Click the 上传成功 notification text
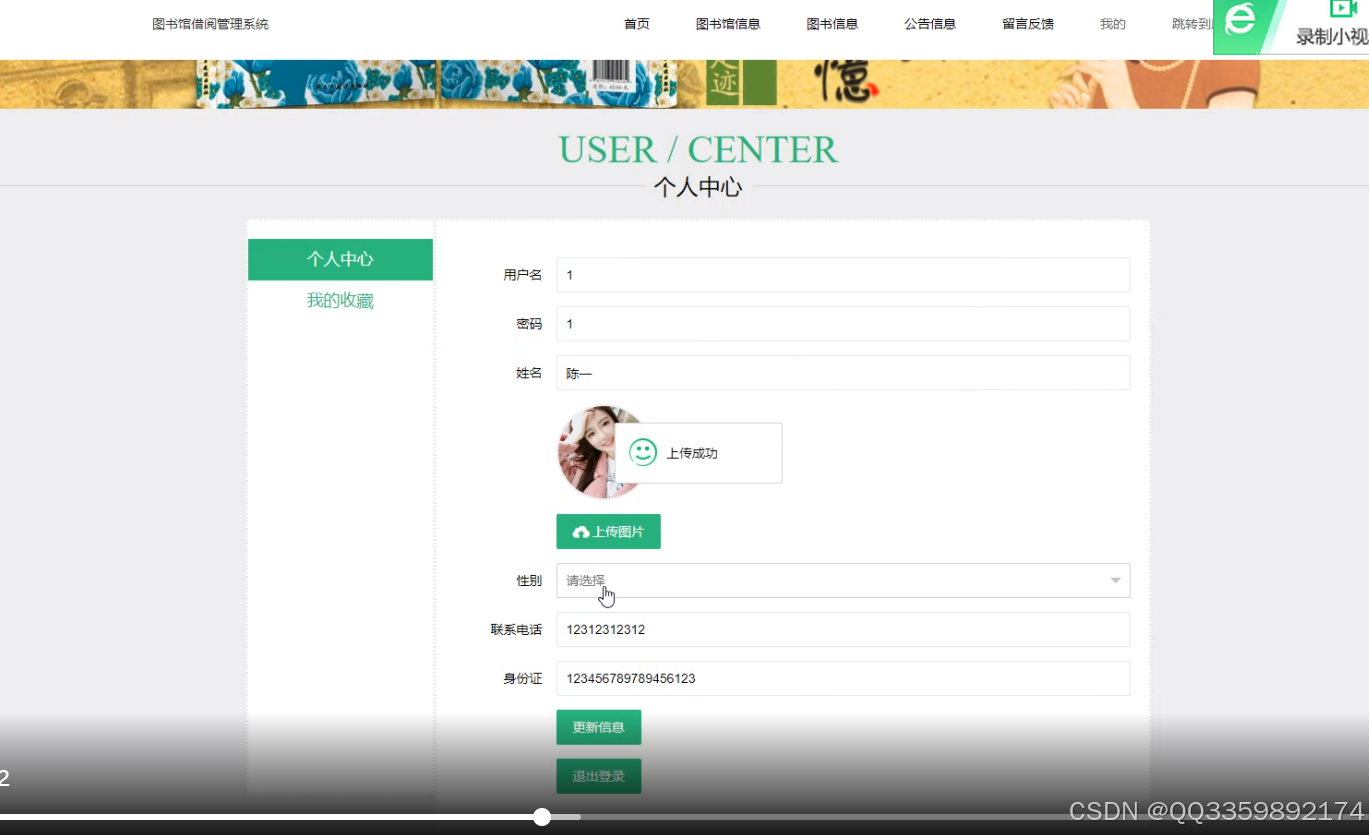The image size is (1369, 835). coord(692,453)
